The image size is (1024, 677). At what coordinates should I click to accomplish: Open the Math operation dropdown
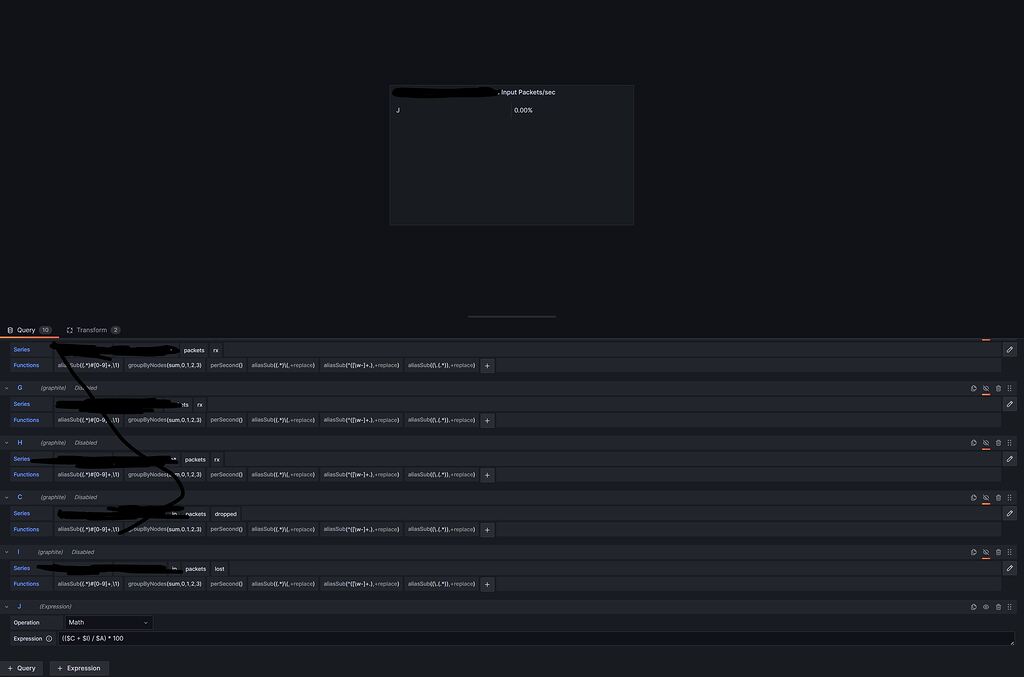(x=107, y=621)
